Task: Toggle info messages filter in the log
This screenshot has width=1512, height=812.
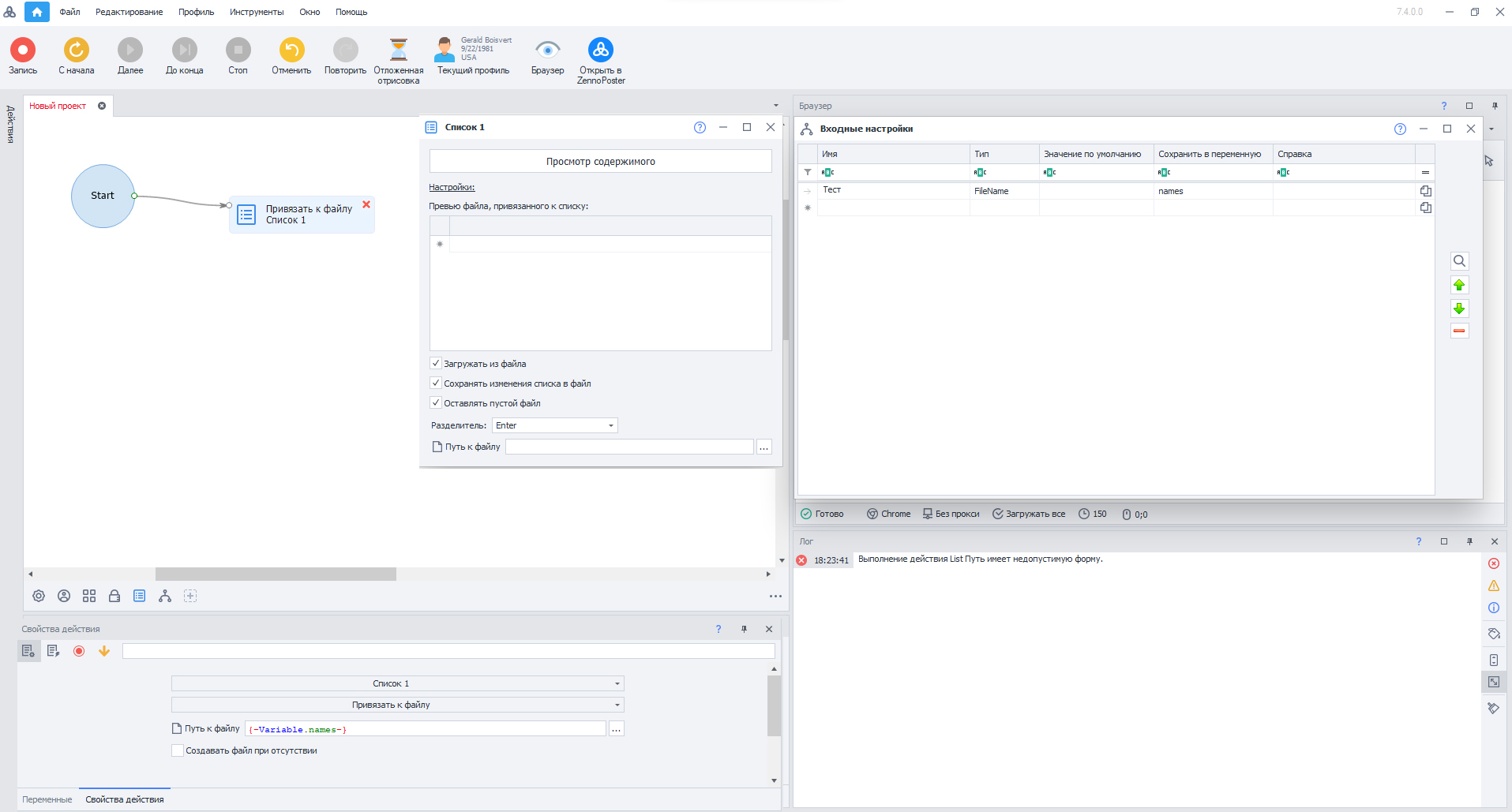Action: [1494, 608]
